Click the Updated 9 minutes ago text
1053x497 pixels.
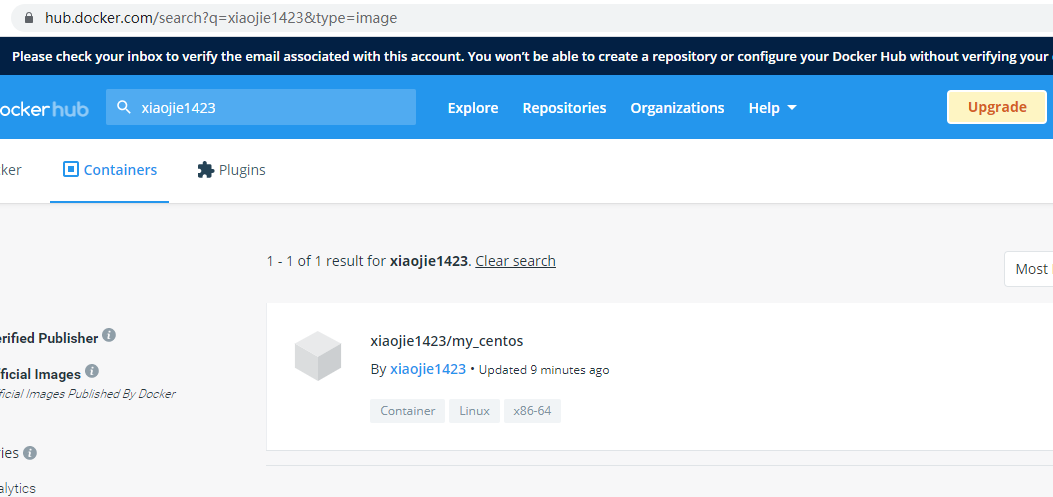544,369
